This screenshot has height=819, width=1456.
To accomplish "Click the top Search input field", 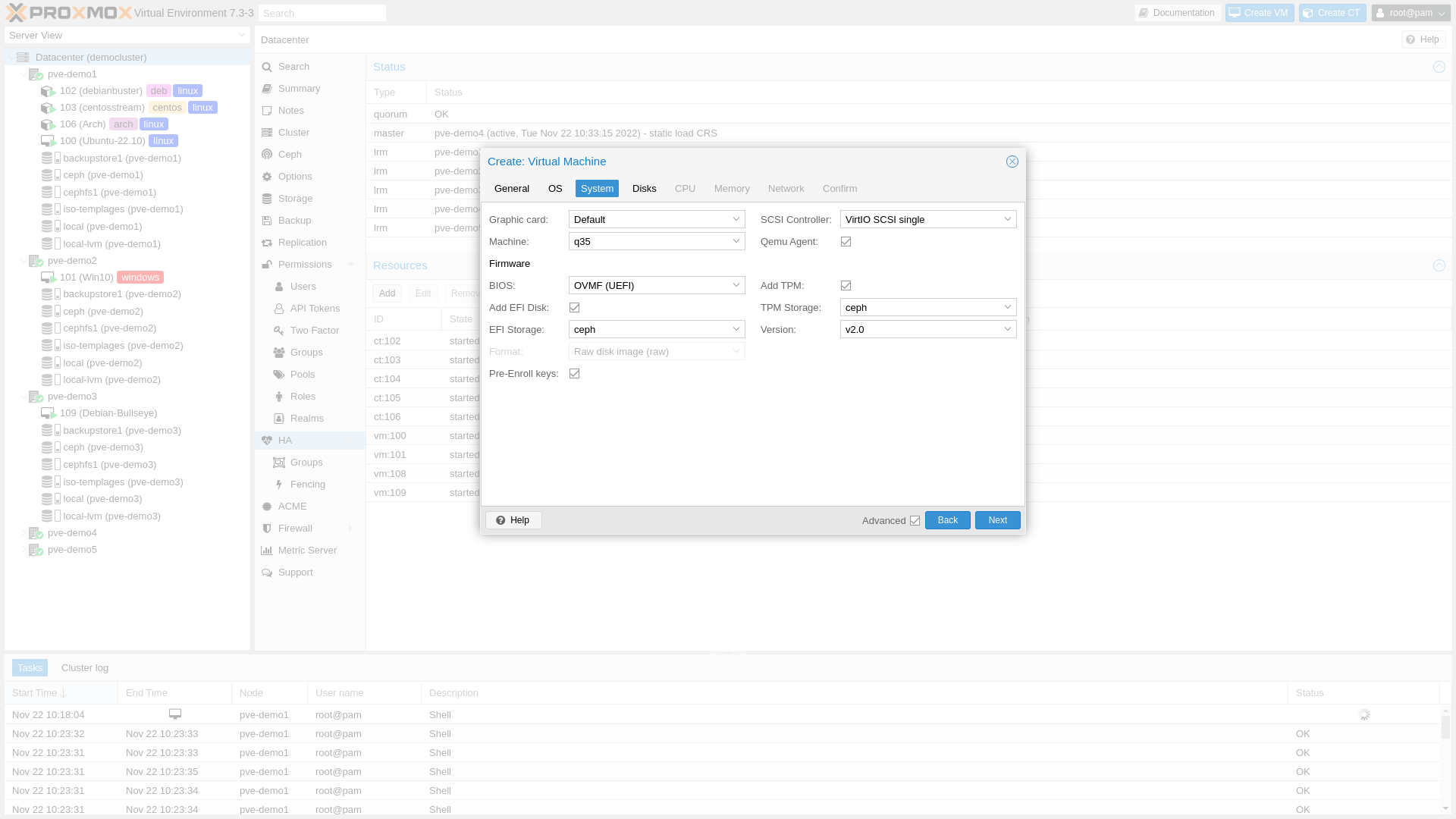I will [x=322, y=13].
